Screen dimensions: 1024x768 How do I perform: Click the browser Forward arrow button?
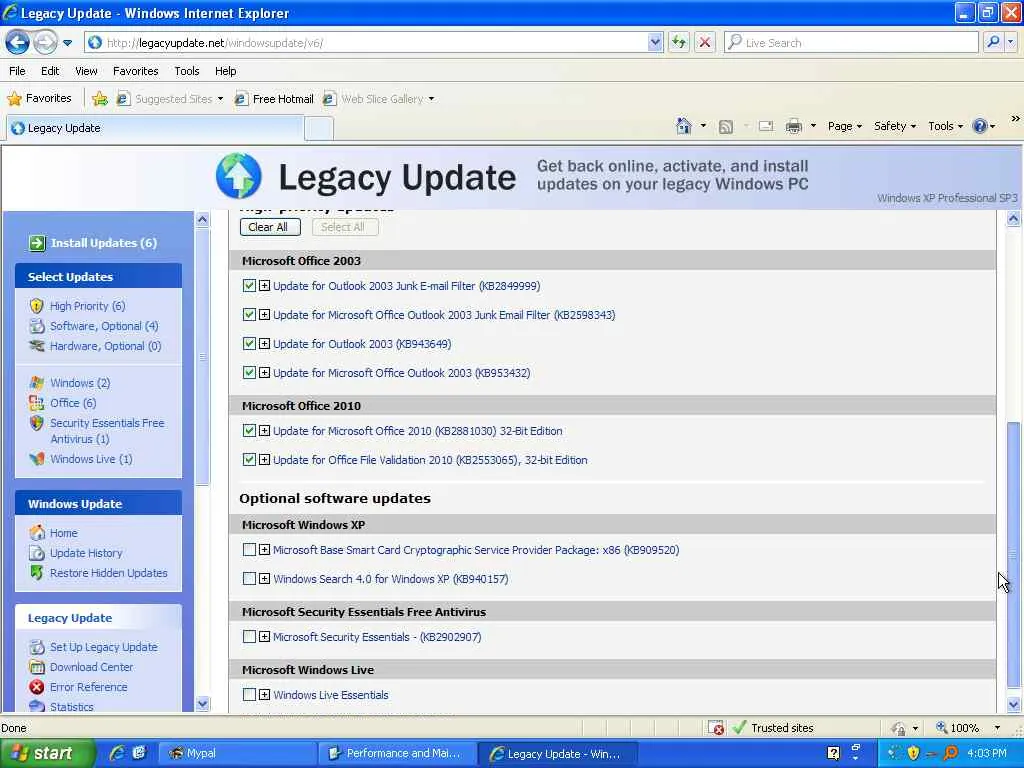click(45, 42)
